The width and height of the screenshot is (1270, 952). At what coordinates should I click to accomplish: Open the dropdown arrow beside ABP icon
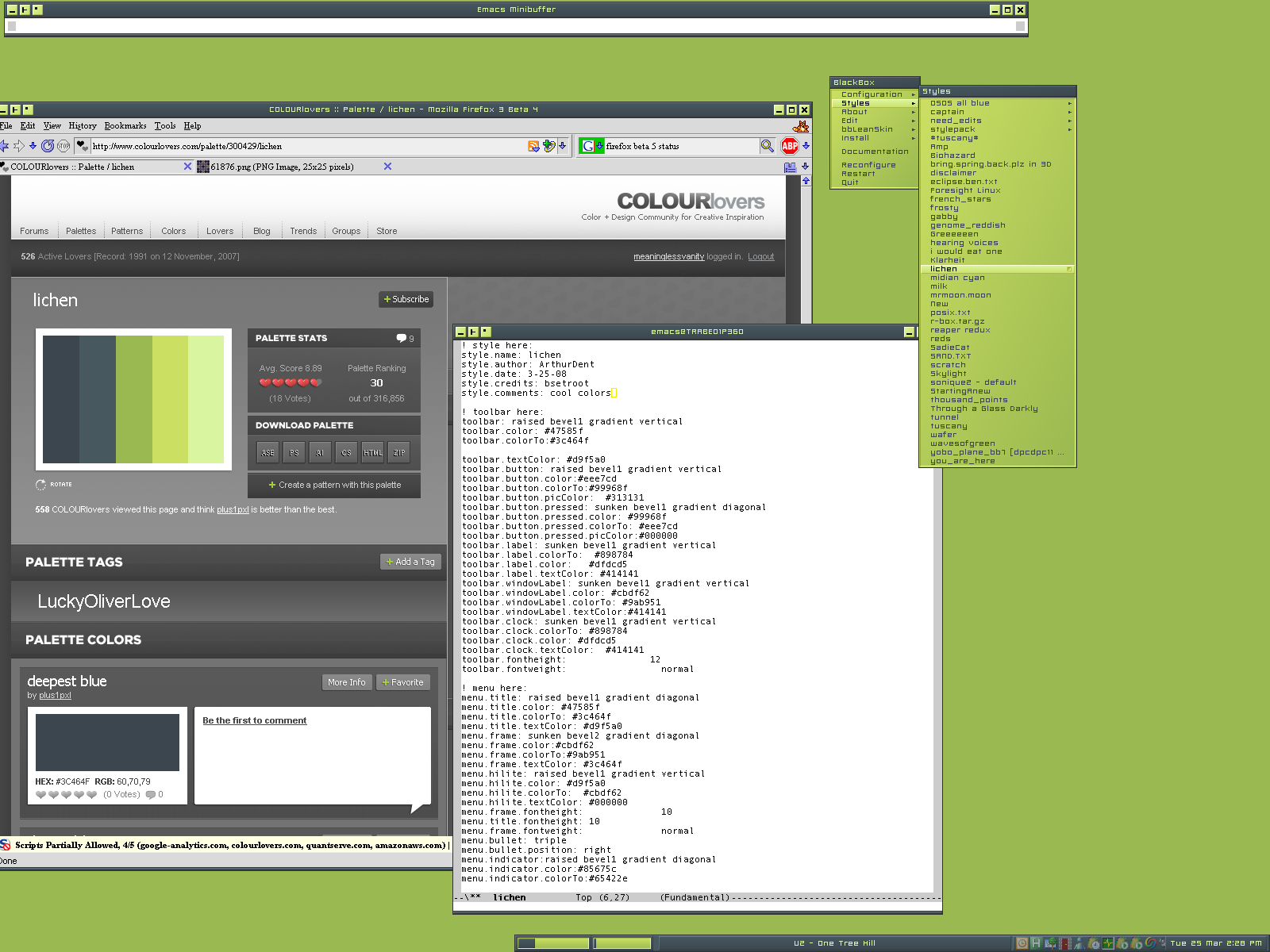click(x=806, y=146)
